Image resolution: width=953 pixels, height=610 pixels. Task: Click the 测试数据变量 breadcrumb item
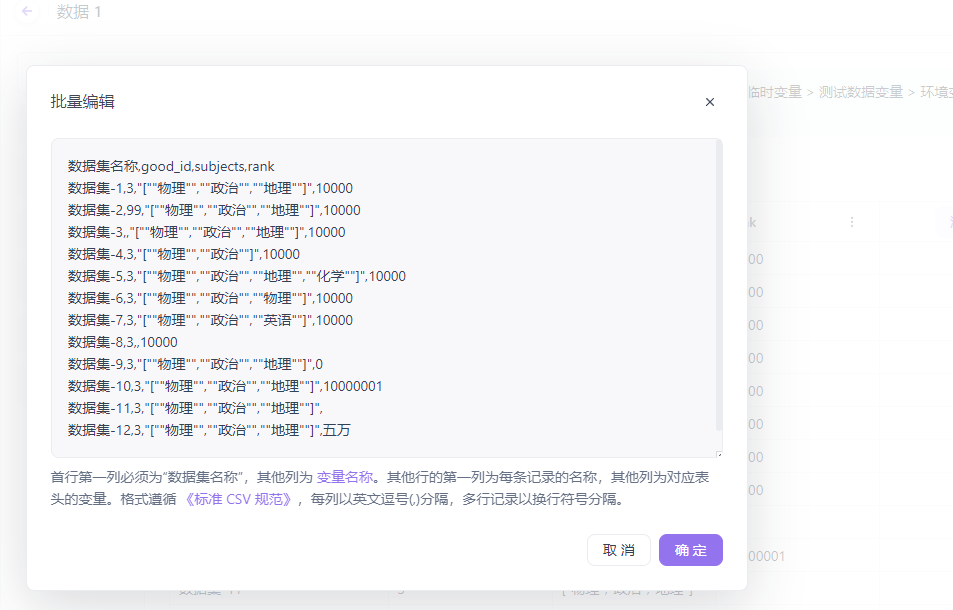click(x=860, y=92)
